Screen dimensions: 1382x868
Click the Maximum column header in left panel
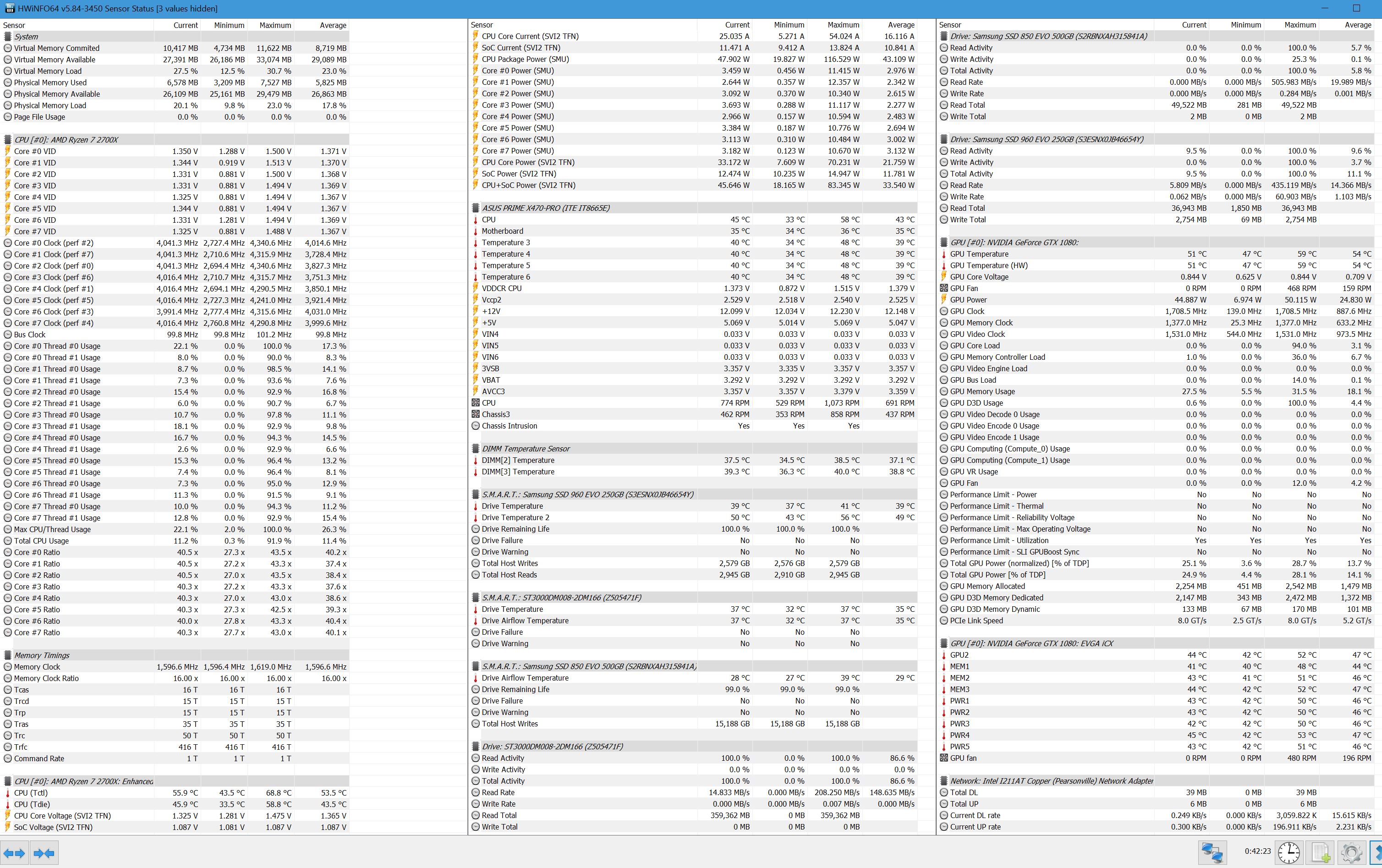pos(275,25)
